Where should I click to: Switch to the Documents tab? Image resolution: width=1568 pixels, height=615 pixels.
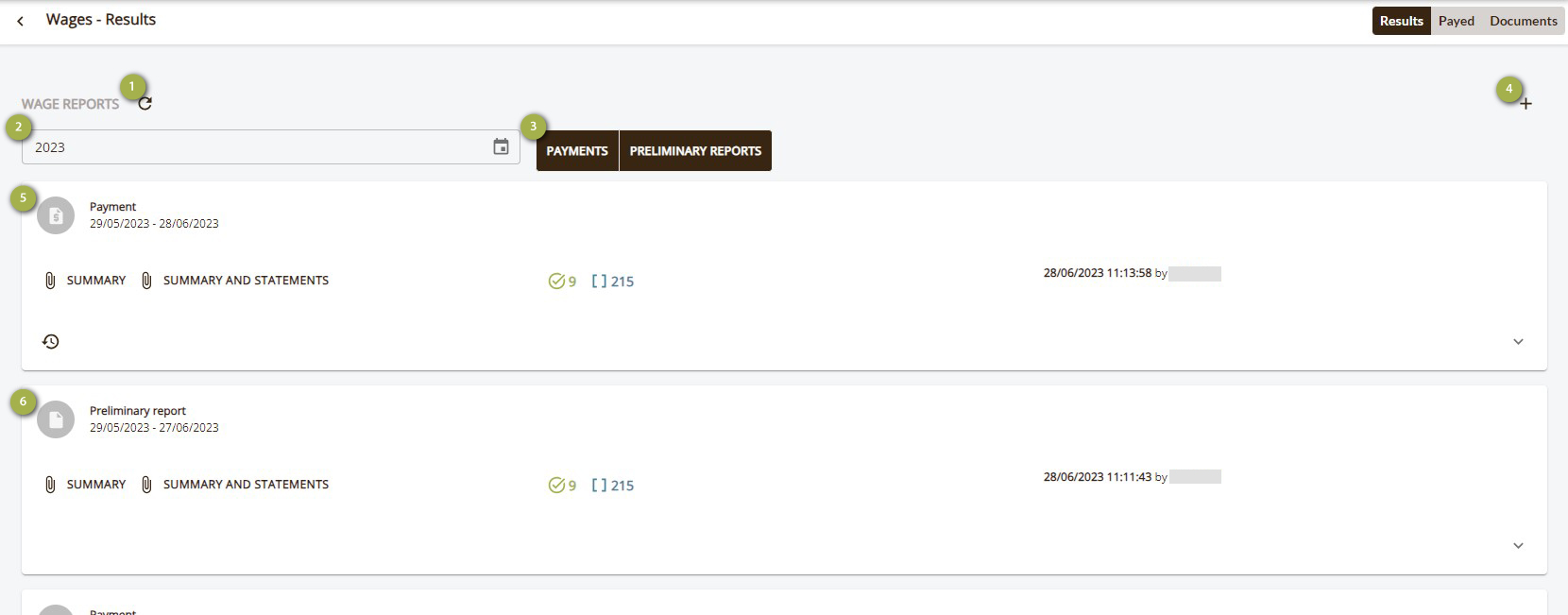click(1523, 21)
